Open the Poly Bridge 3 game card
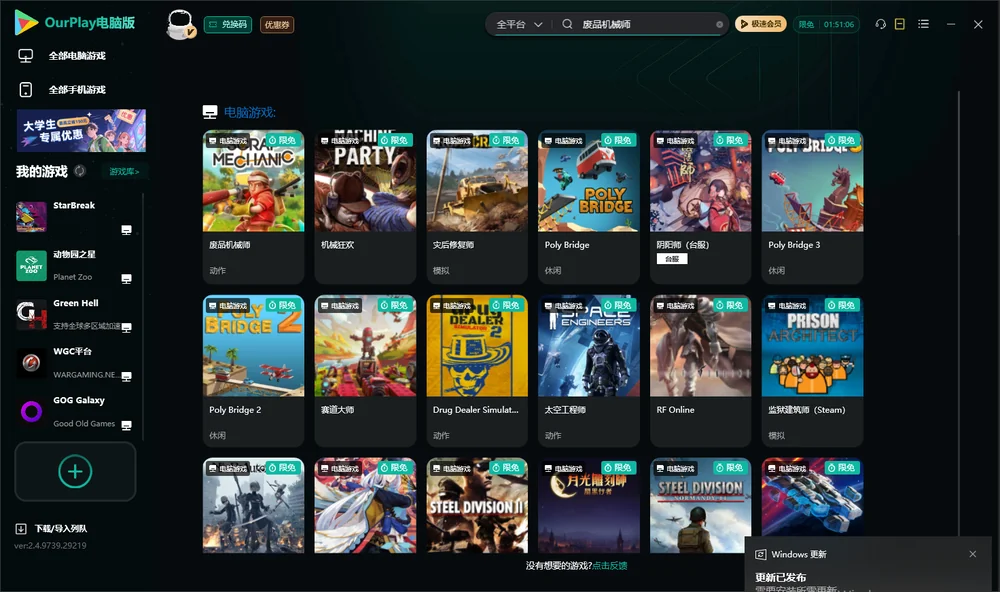The height and width of the screenshot is (592, 1000). tap(812, 207)
